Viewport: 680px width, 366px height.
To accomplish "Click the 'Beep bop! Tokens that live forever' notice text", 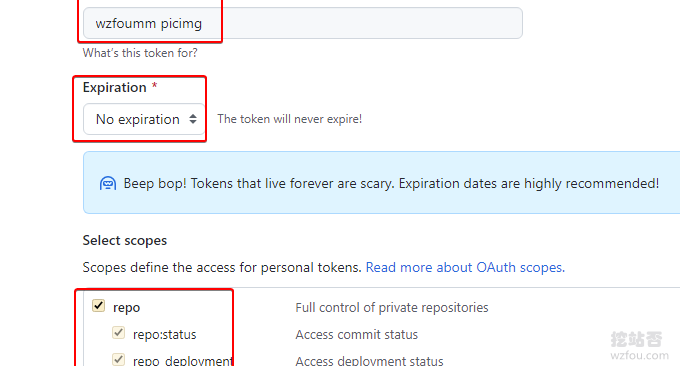I will pyautogui.click(x=391, y=183).
